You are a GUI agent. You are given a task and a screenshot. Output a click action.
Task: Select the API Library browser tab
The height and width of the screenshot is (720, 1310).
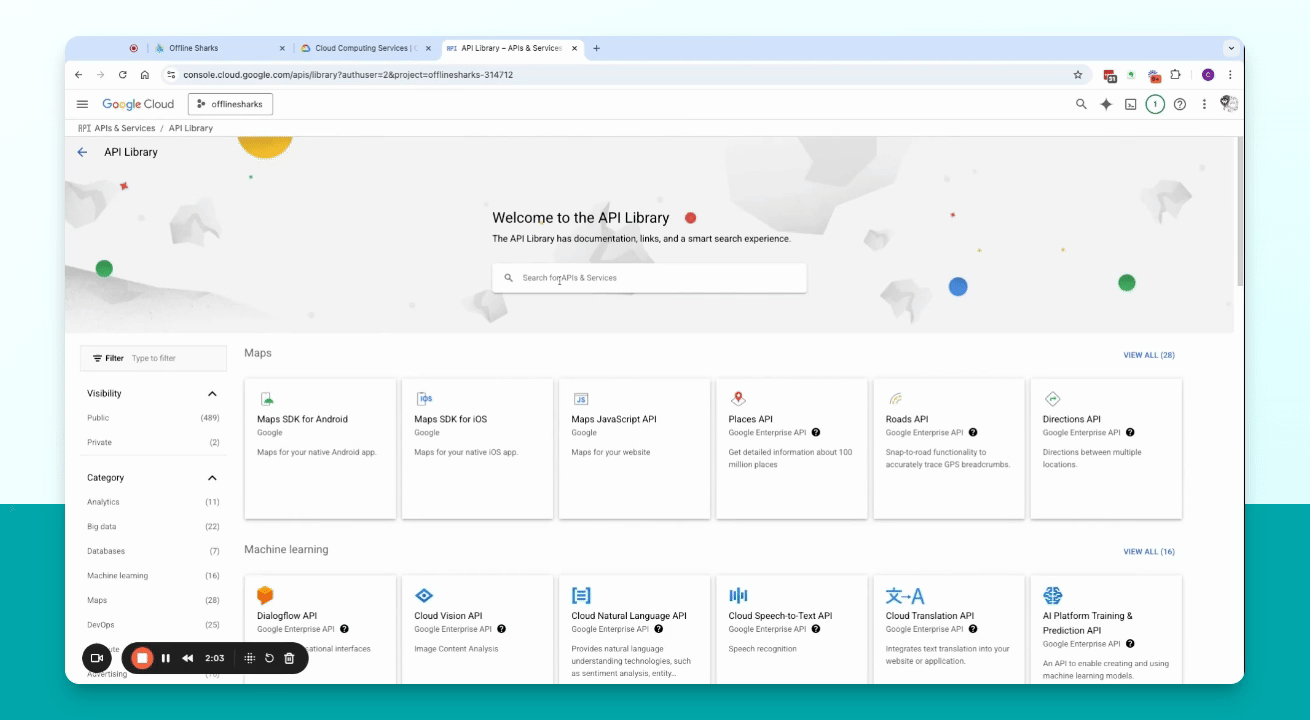[512, 48]
